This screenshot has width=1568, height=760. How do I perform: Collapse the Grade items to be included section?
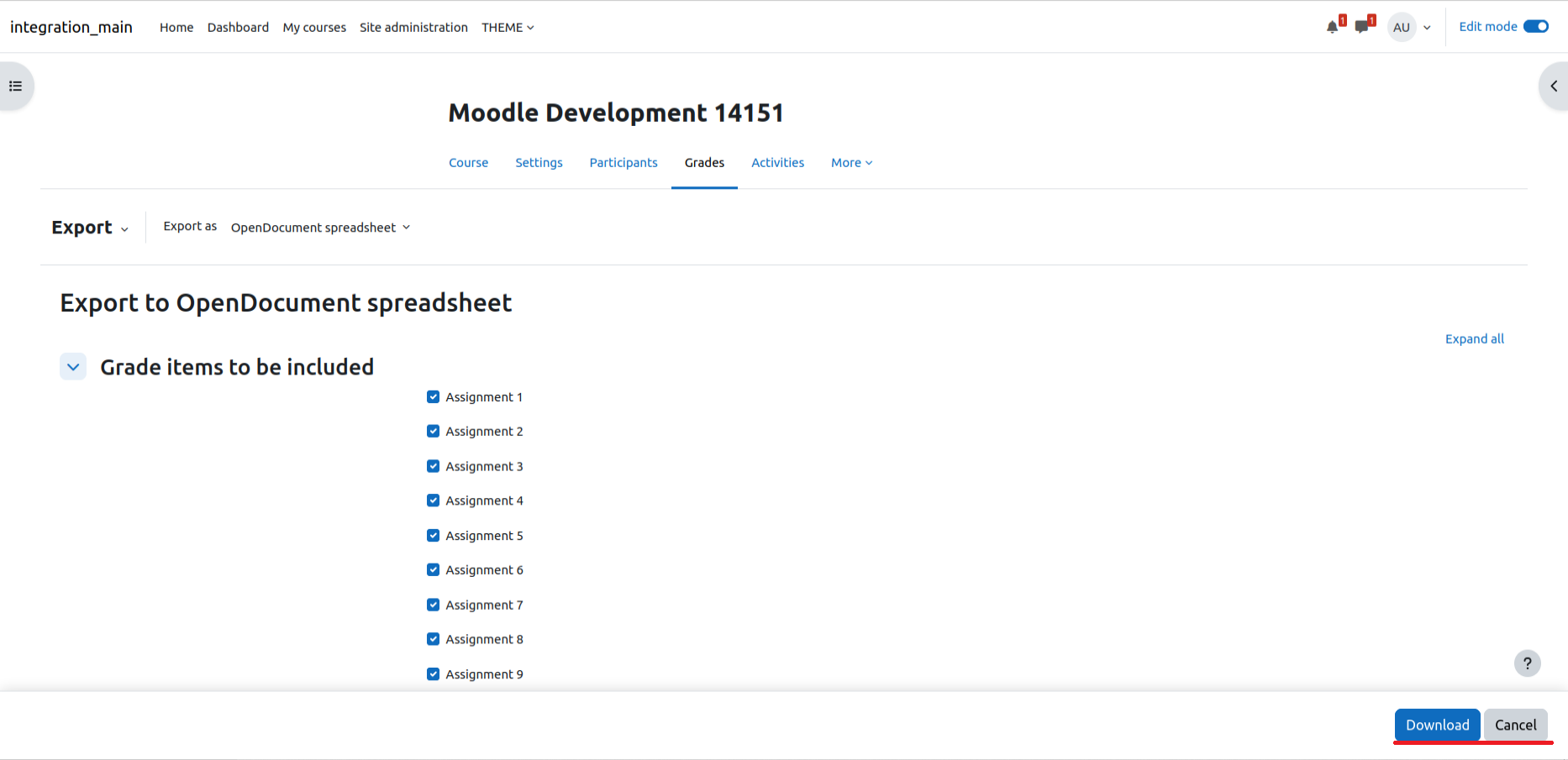[73, 367]
